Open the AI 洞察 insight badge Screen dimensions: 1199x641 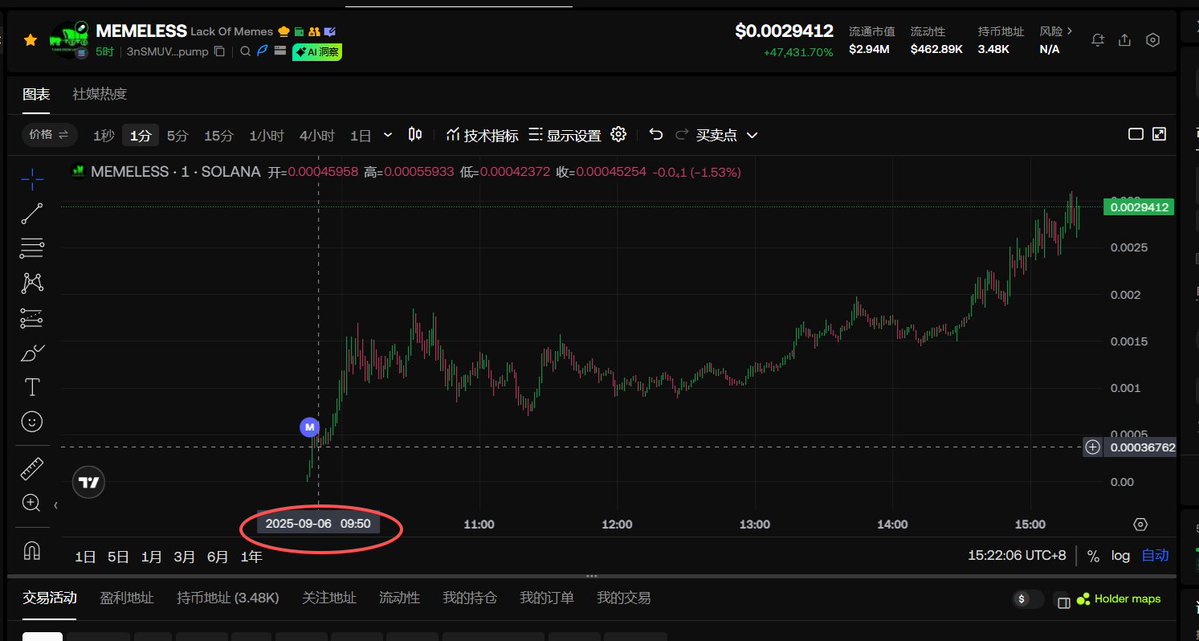[317, 51]
